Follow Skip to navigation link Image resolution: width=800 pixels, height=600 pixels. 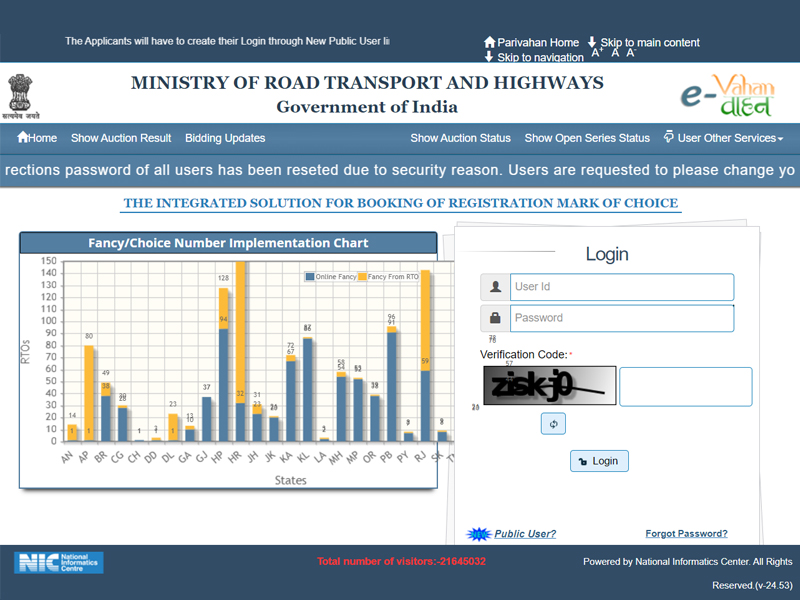(534, 57)
